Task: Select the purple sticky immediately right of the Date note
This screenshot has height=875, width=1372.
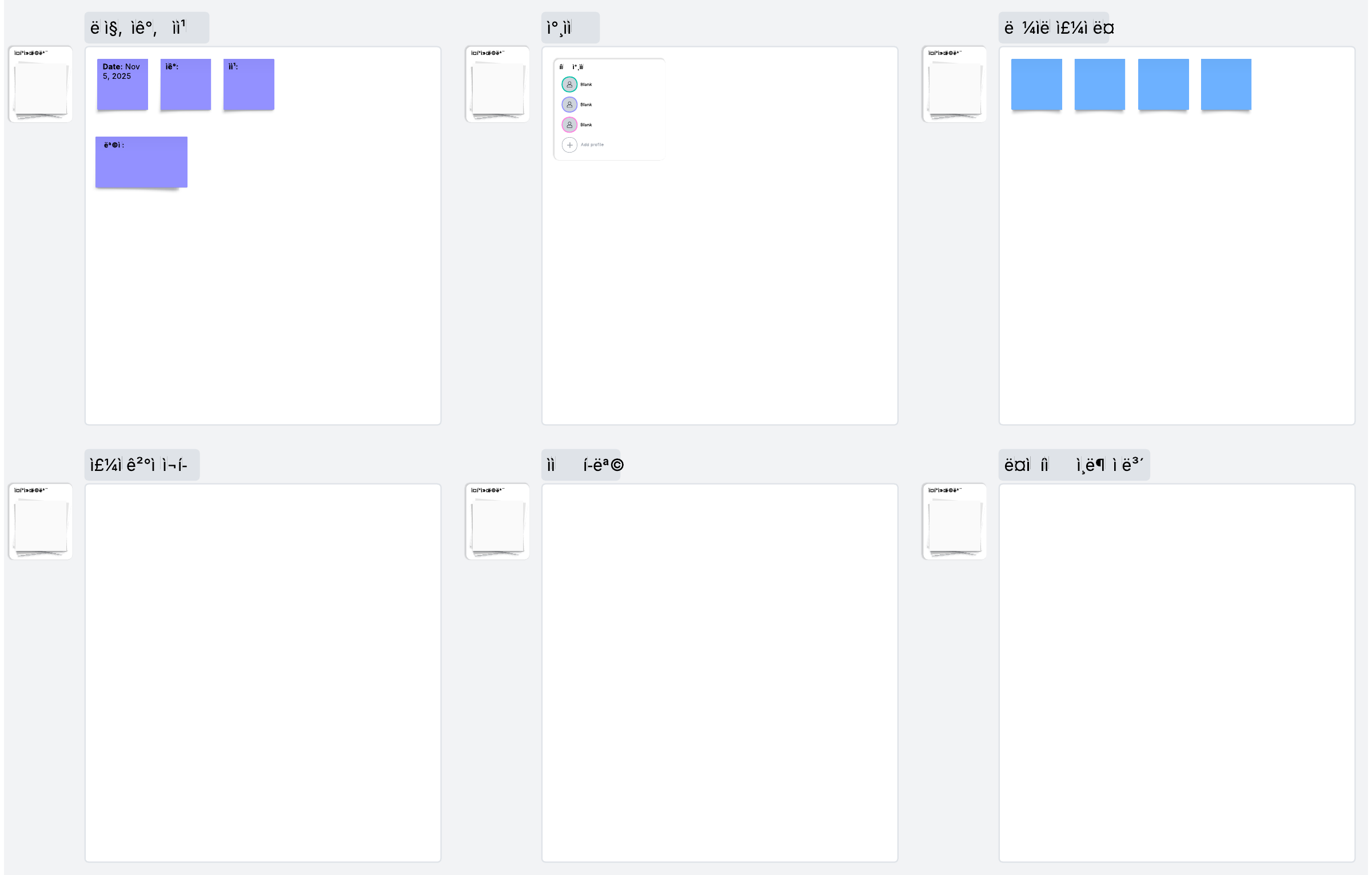Action: click(x=186, y=84)
